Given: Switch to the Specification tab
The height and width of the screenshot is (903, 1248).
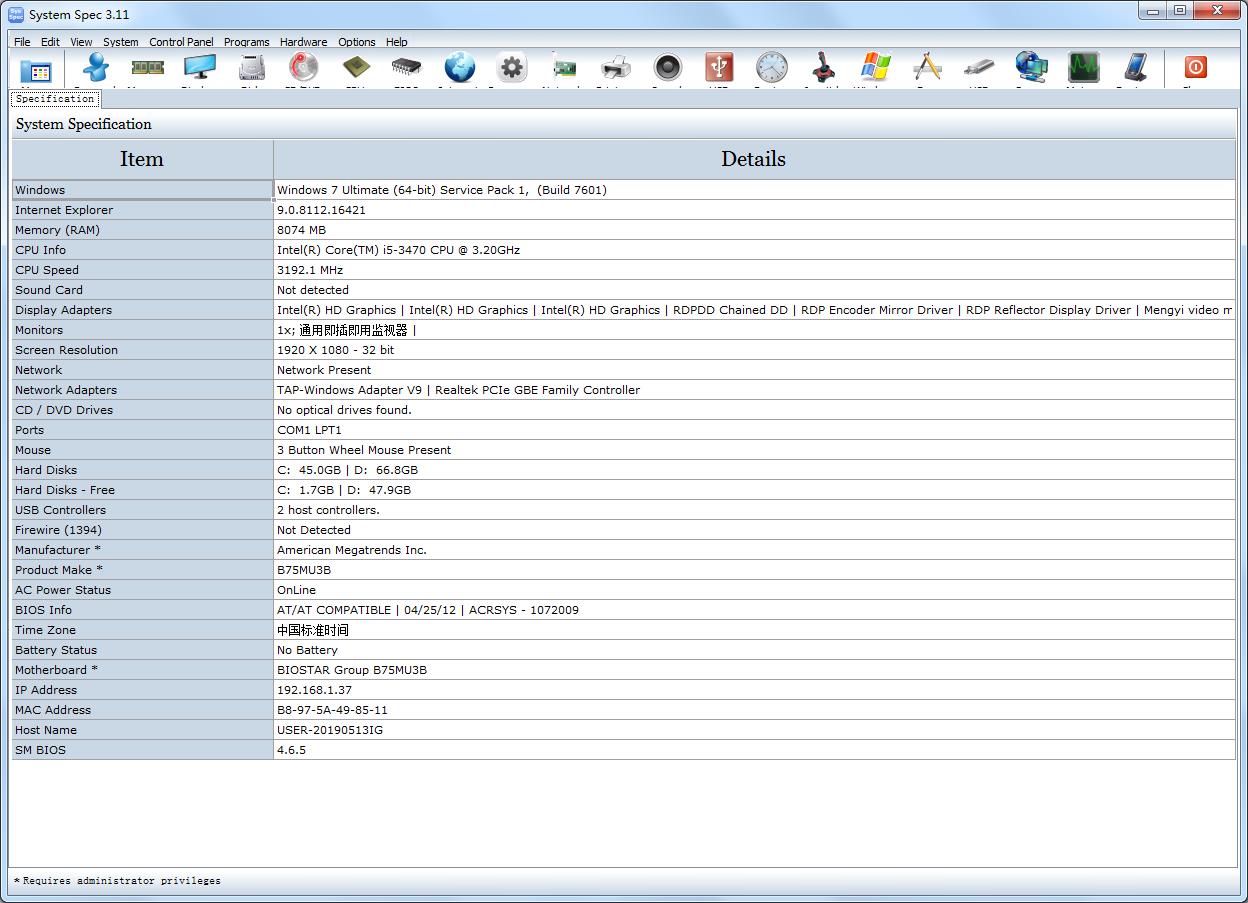Looking at the screenshot, I should 55,99.
